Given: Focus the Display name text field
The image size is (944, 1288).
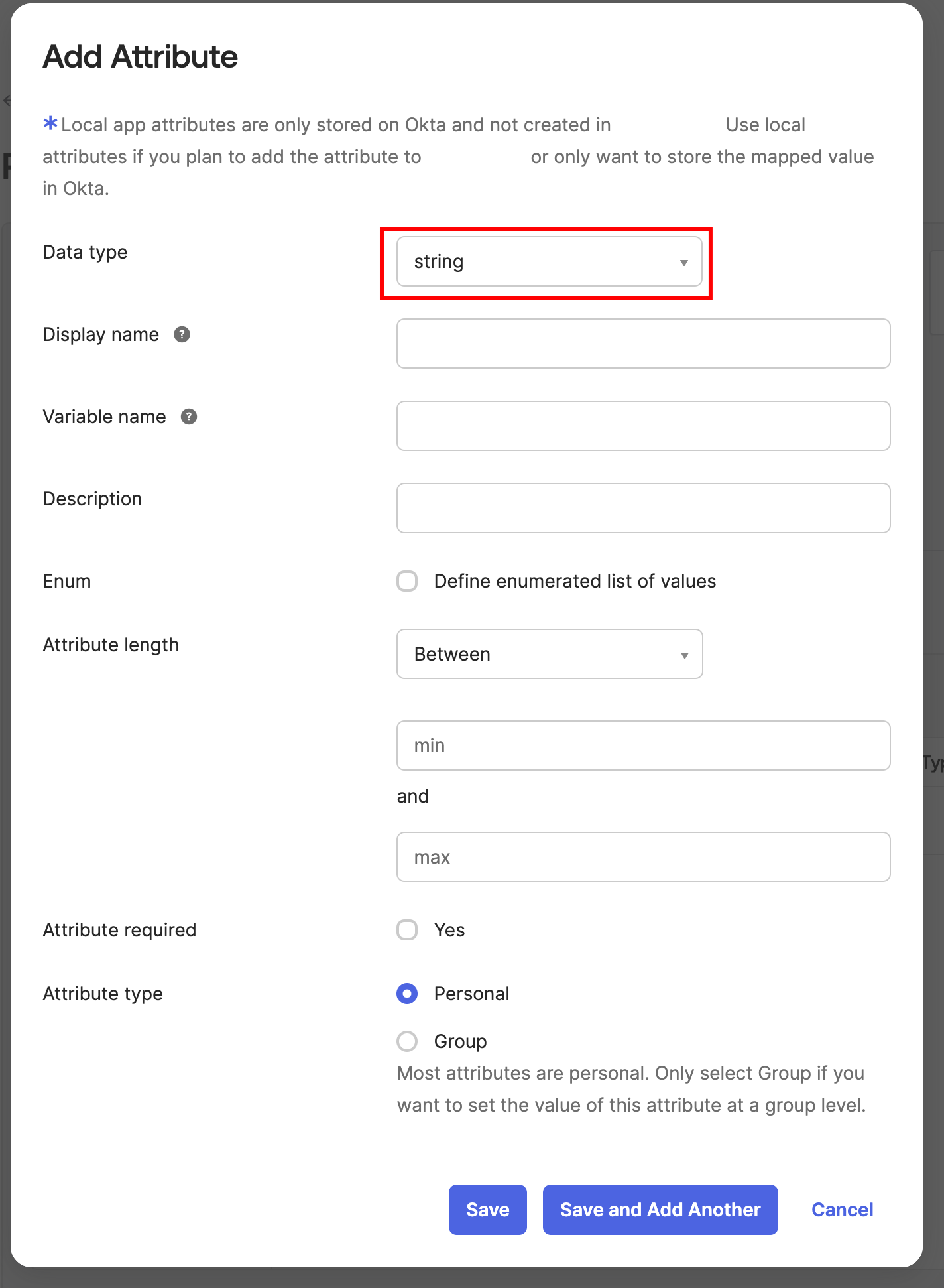Looking at the screenshot, I should point(643,344).
